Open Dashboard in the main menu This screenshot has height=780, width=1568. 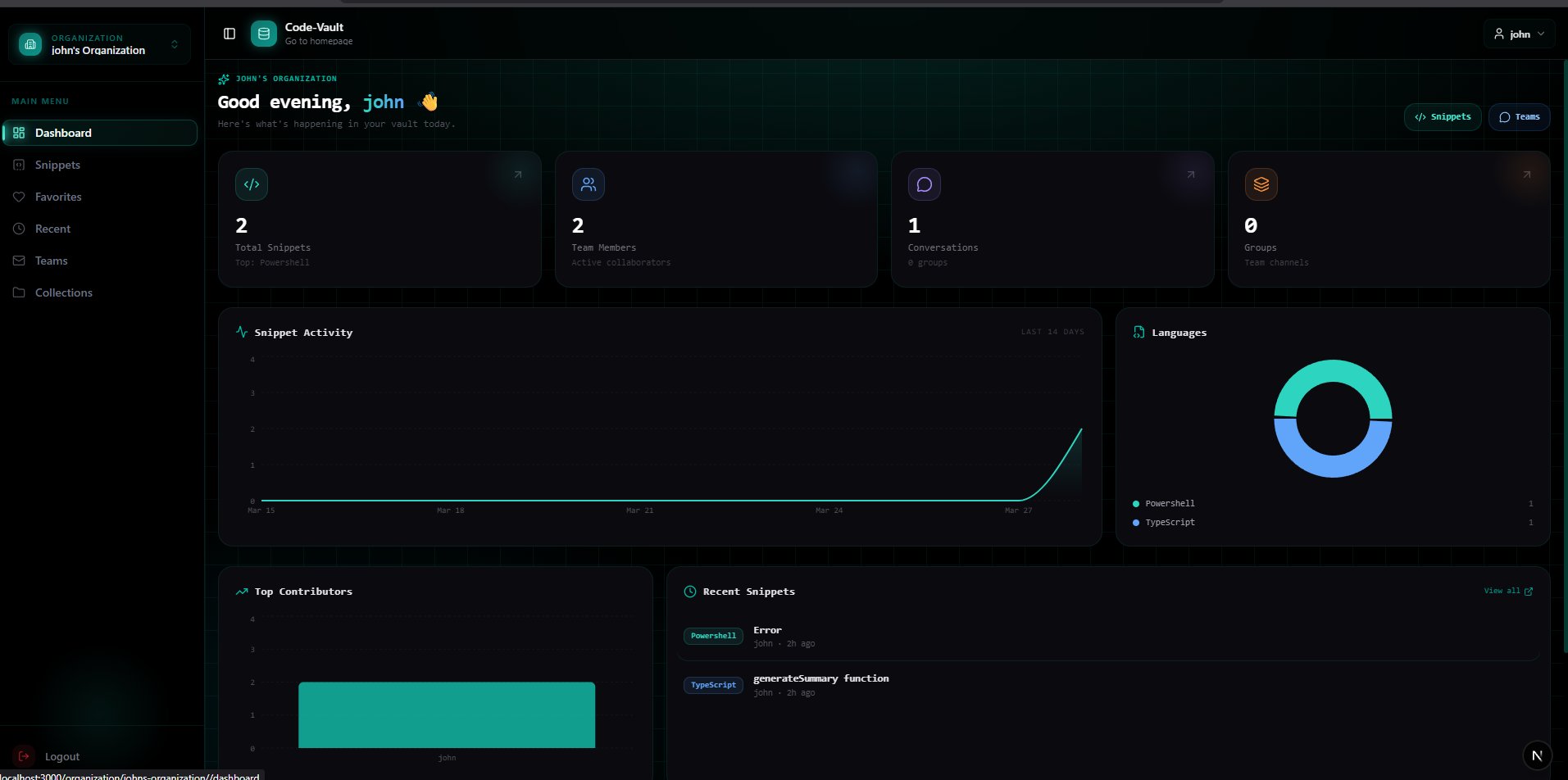point(100,133)
